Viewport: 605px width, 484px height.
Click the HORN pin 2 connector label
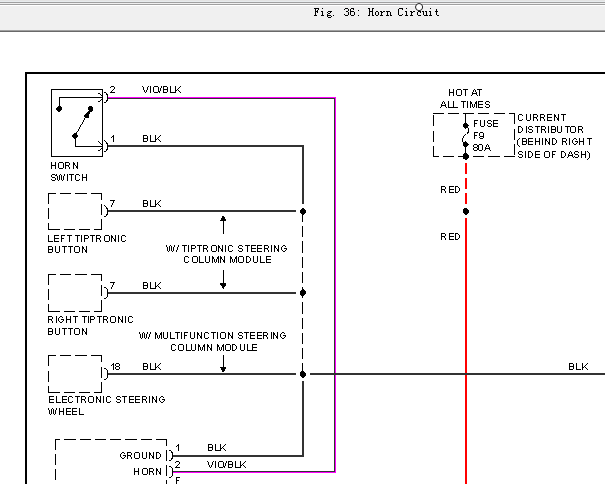tap(147, 472)
